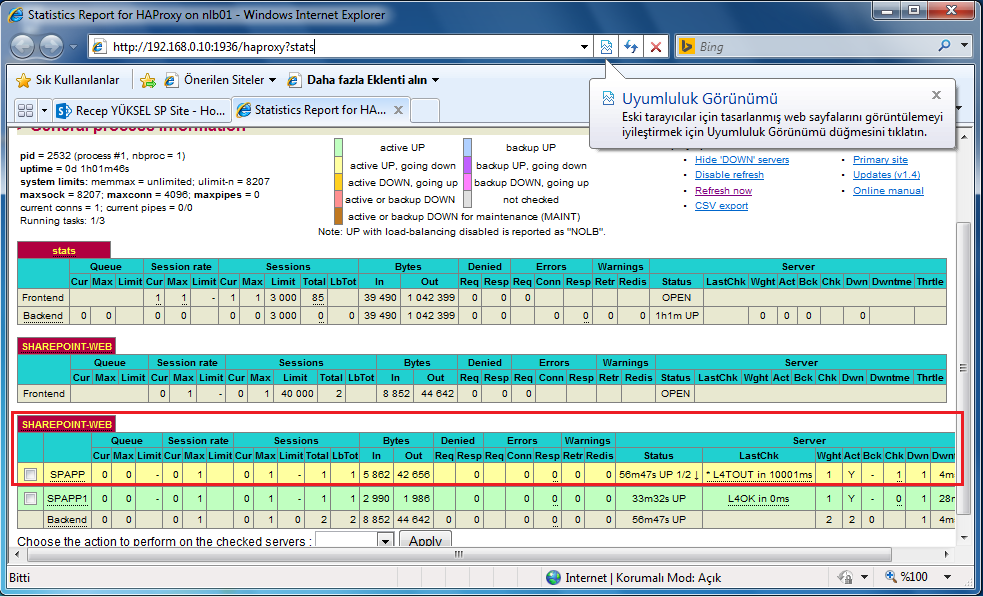Image resolution: width=983 pixels, height=597 pixels.
Task: Click the horizontal scrollbar thumb
Action: (460, 554)
